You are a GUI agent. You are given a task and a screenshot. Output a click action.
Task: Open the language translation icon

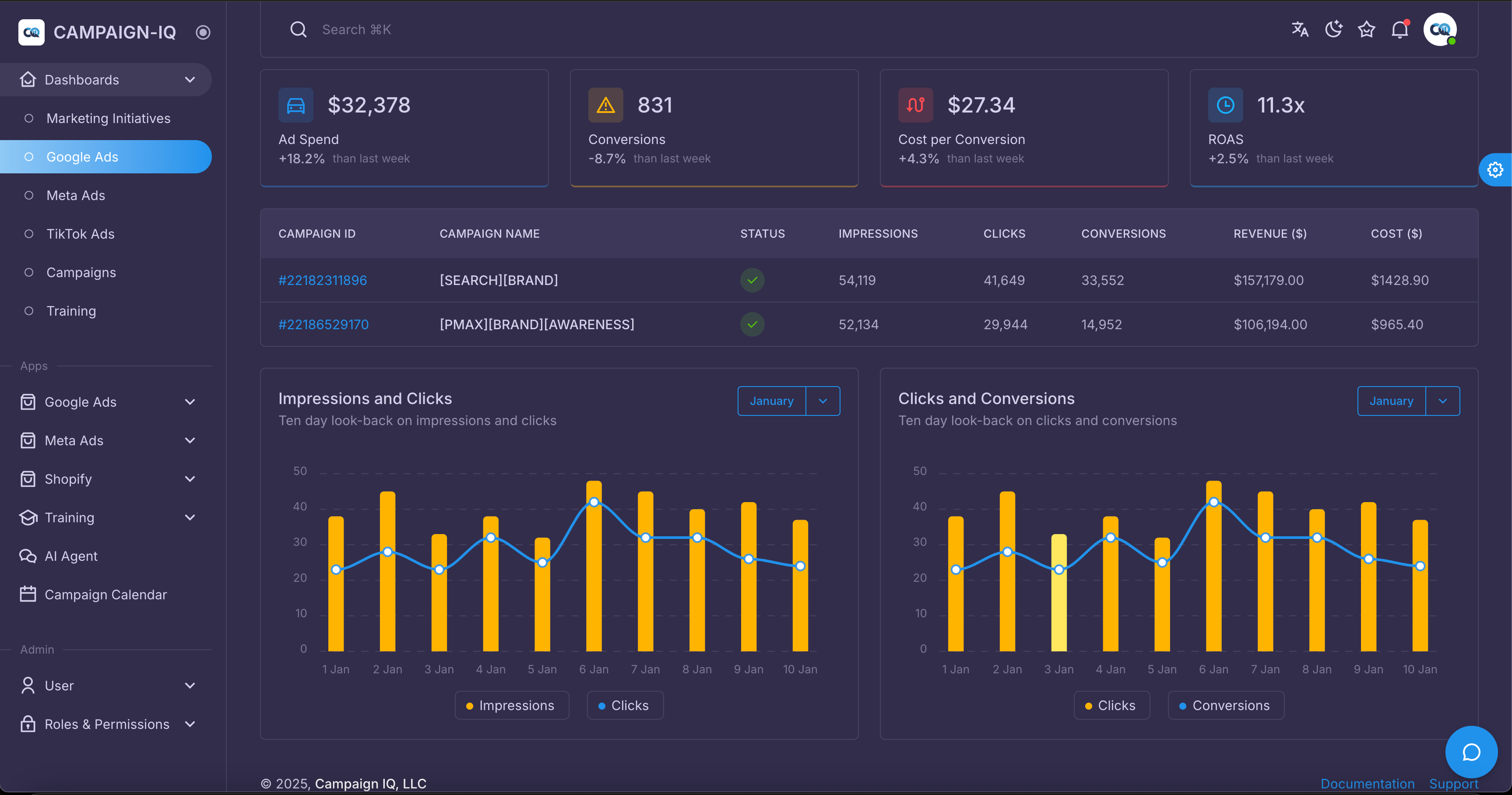coord(1300,29)
